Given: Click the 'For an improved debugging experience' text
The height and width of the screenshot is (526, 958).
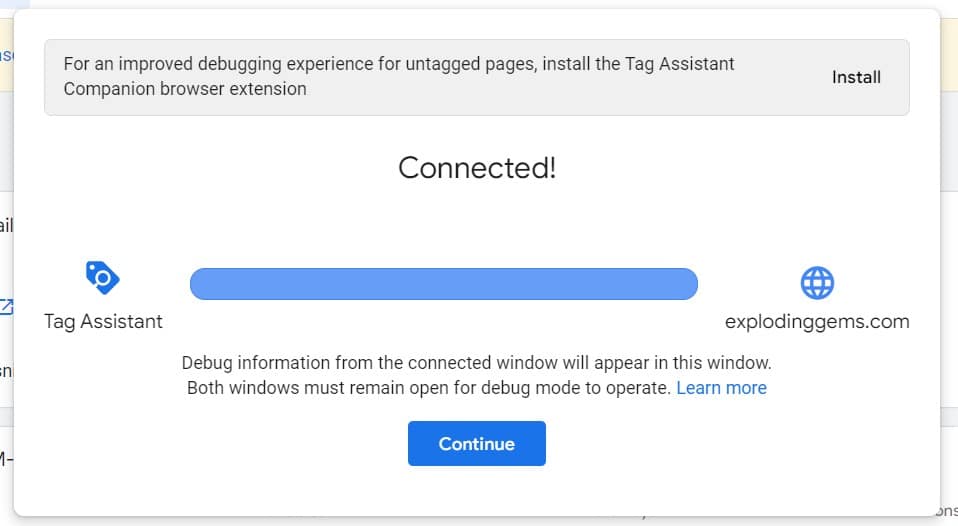Looking at the screenshot, I should click(399, 64).
